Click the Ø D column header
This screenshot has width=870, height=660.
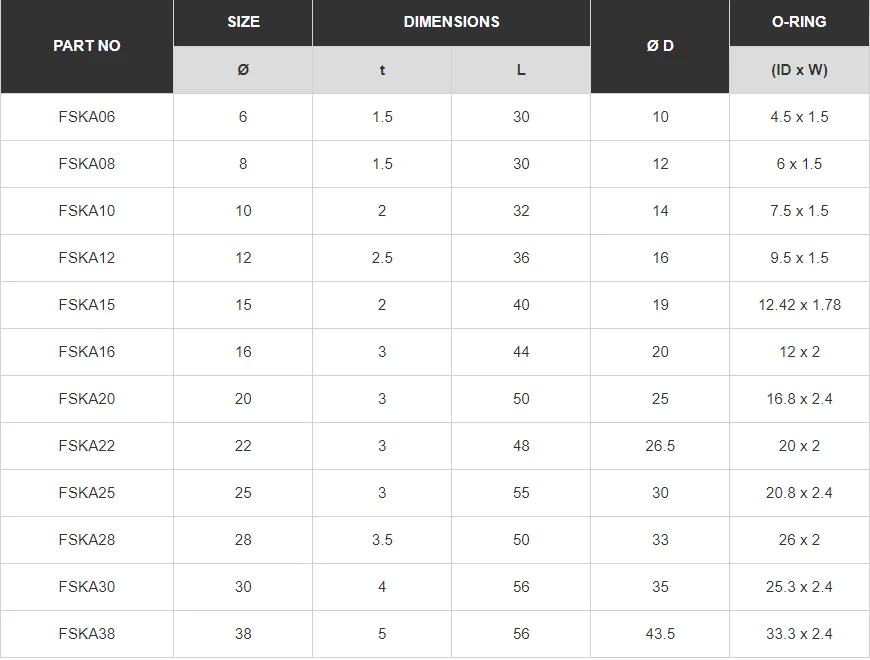click(660, 46)
